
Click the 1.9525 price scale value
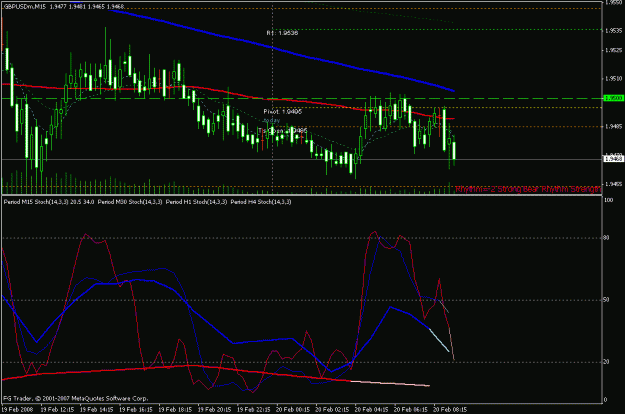613,50
